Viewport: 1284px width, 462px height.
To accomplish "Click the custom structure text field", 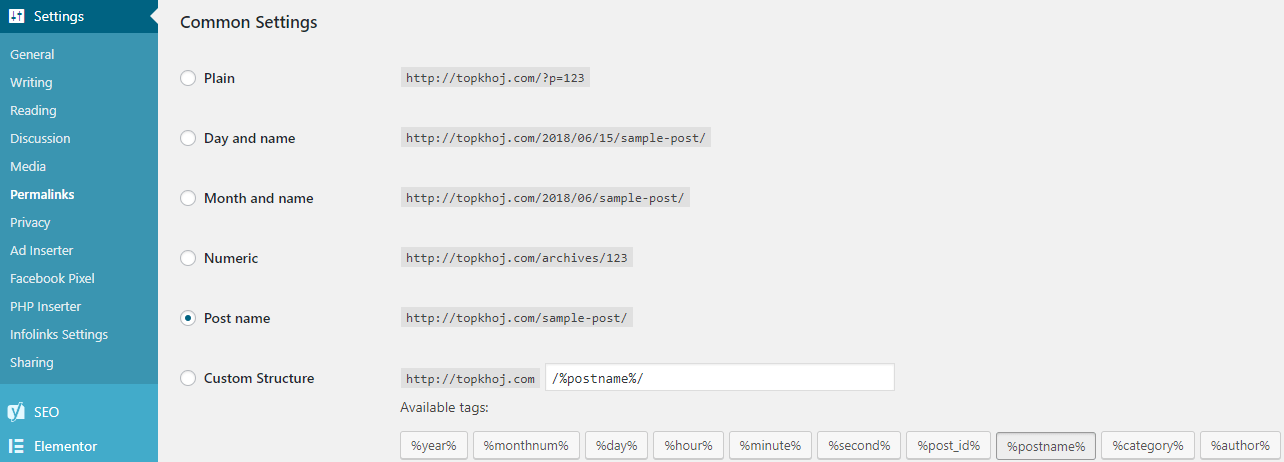I will [x=720, y=377].
